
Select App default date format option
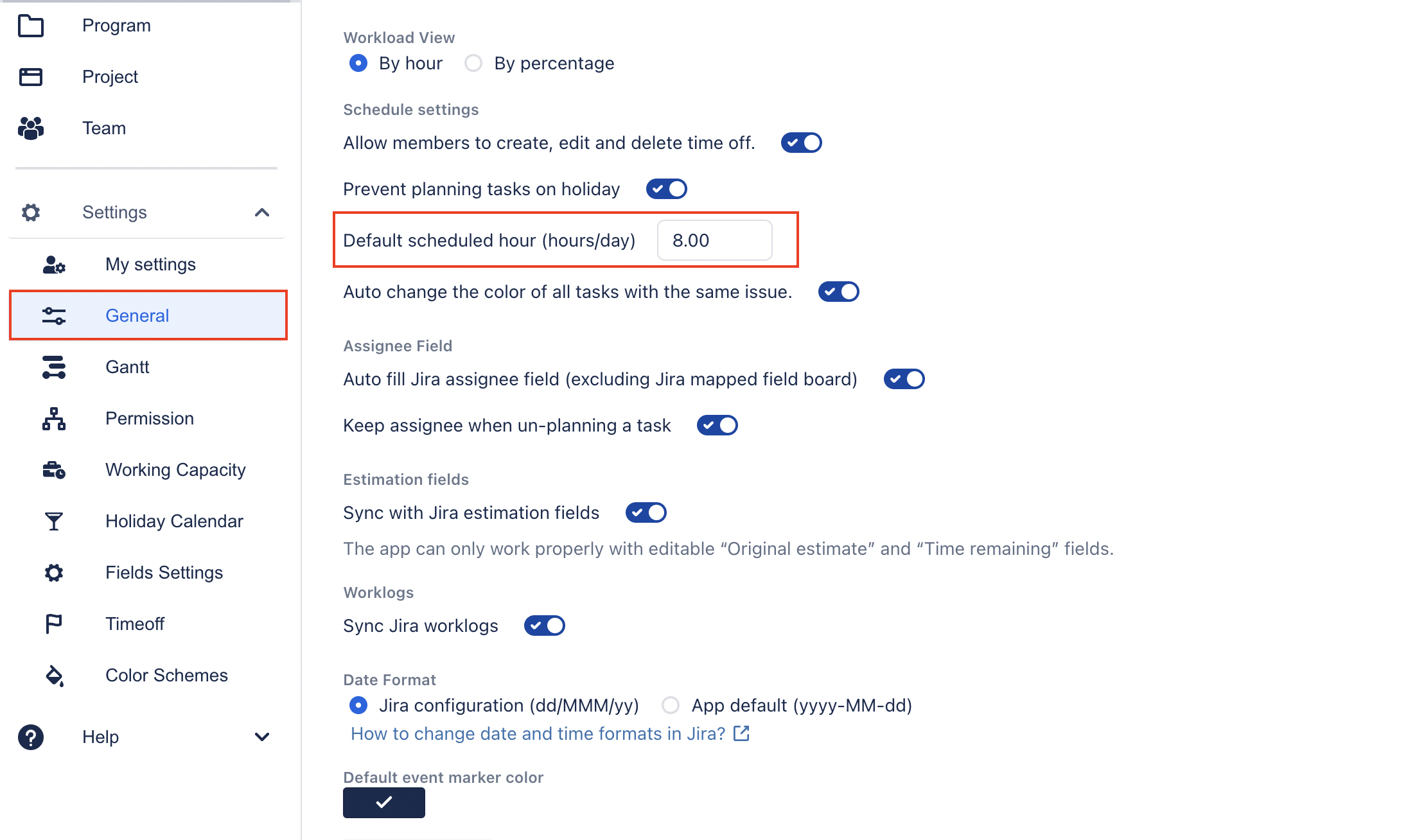(x=670, y=706)
